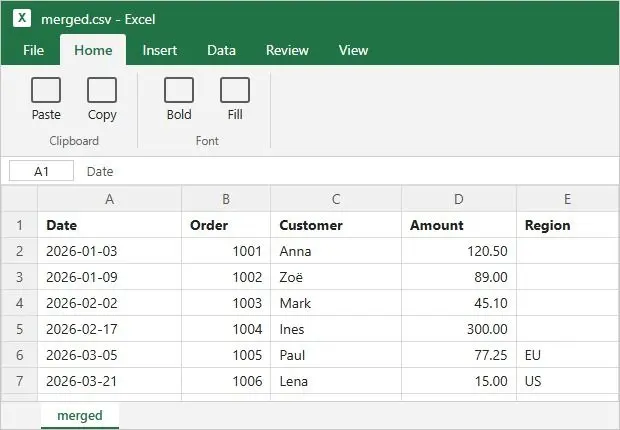Viewport: 620px width, 430px height.
Task: Select order number 1002 cell
Action: coord(226,277)
